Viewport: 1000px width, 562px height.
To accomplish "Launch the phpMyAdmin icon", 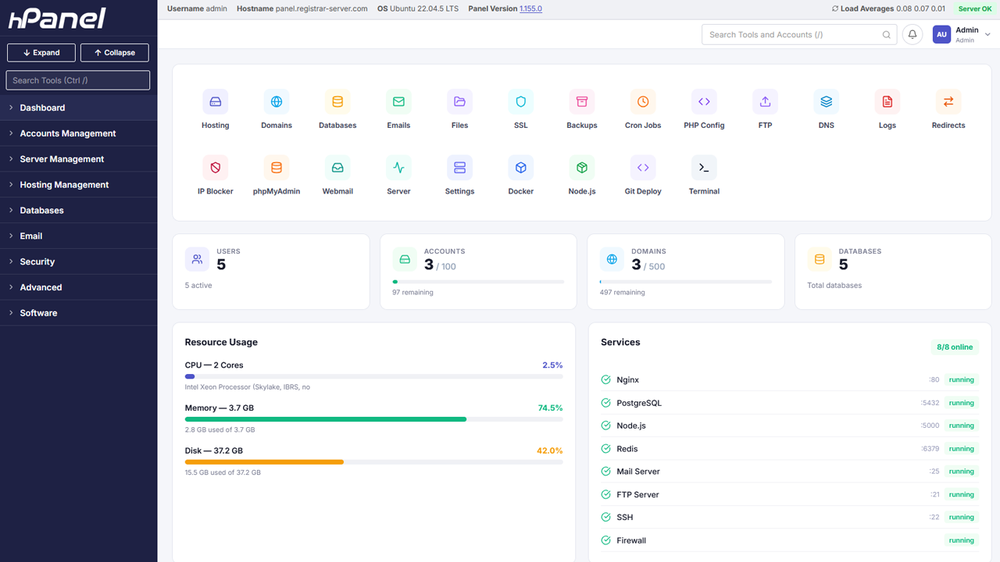I will pyautogui.click(x=276, y=168).
